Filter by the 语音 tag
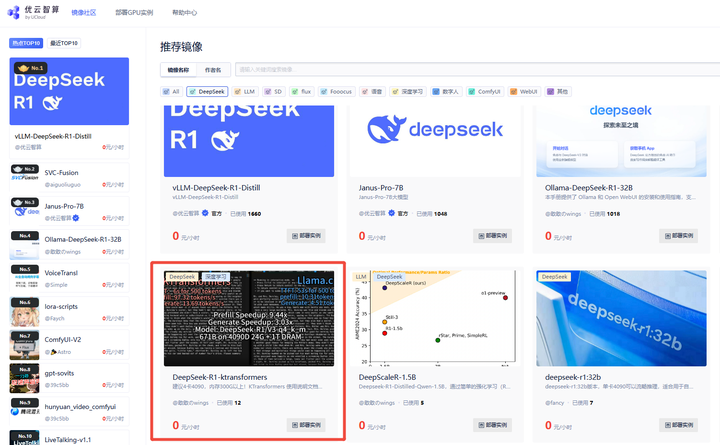The height and width of the screenshot is (445, 720). tap(372, 91)
